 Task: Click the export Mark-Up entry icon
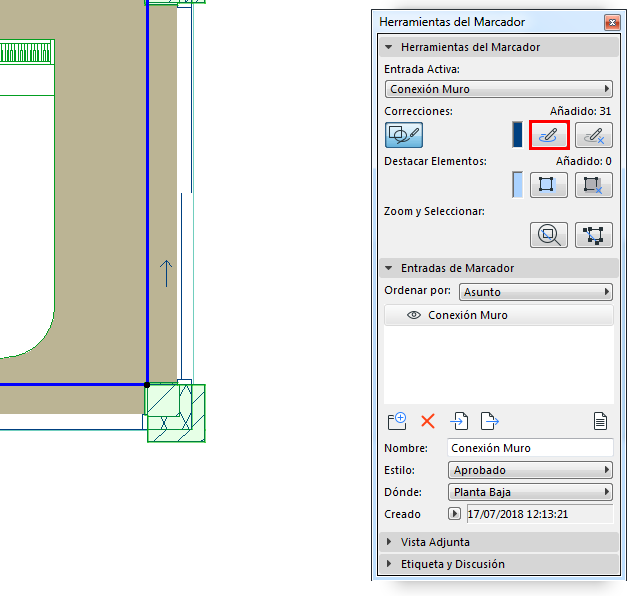click(x=490, y=421)
